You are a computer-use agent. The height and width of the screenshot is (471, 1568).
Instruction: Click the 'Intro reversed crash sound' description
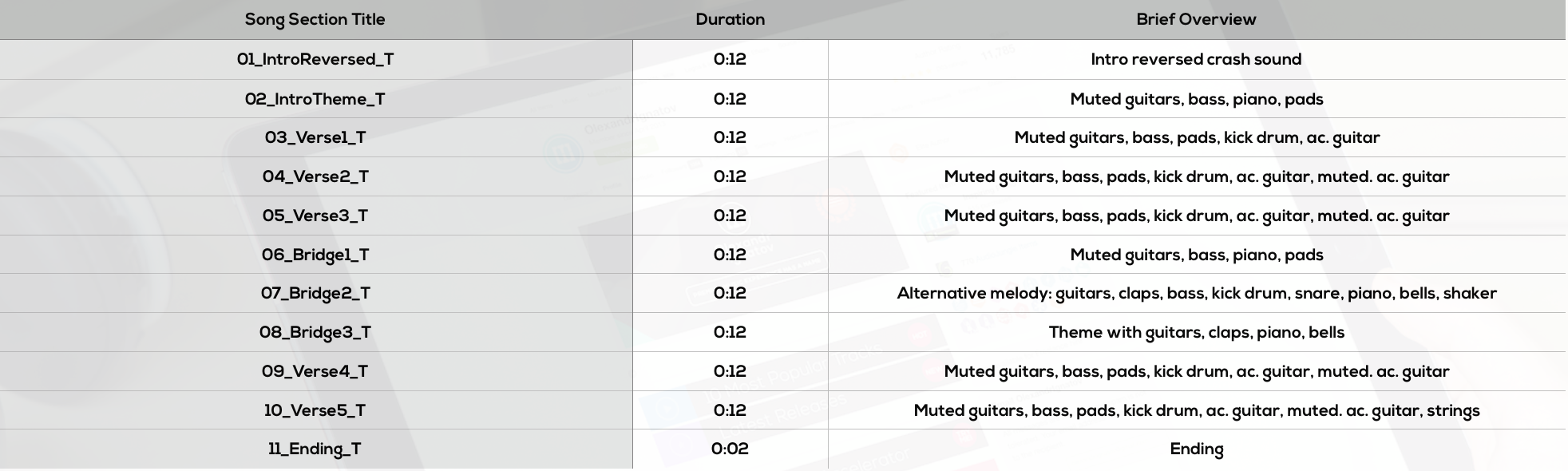pyautogui.click(x=1197, y=59)
